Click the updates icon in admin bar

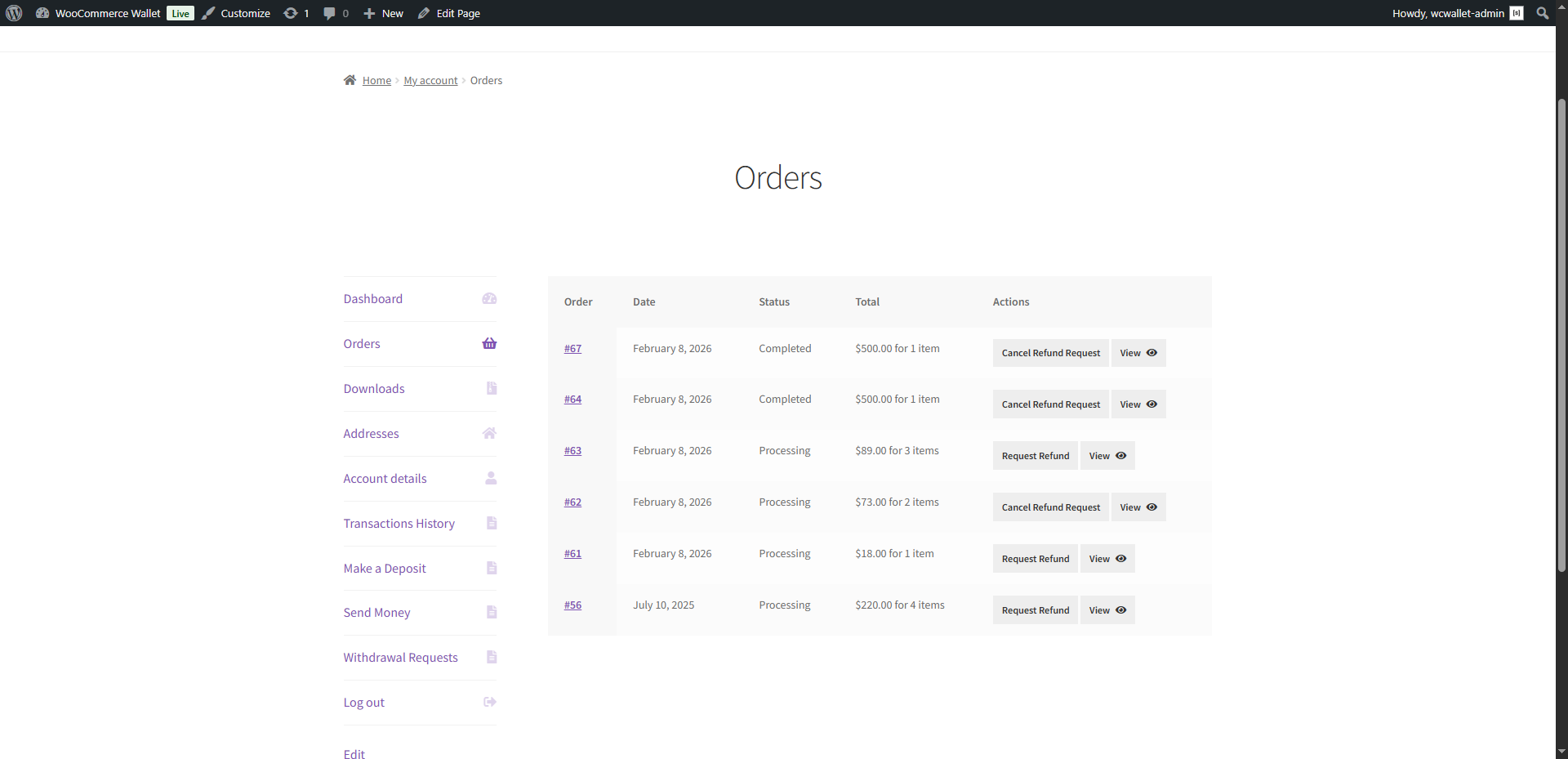pyautogui.click(x=291, y=13)
